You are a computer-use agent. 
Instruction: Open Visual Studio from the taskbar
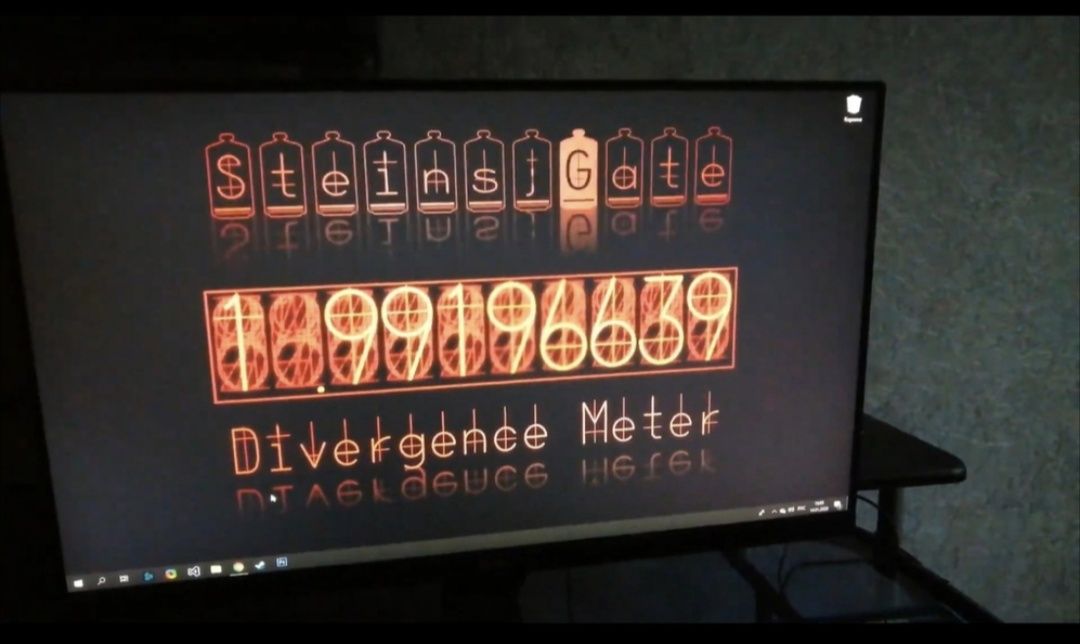(194, 571)
